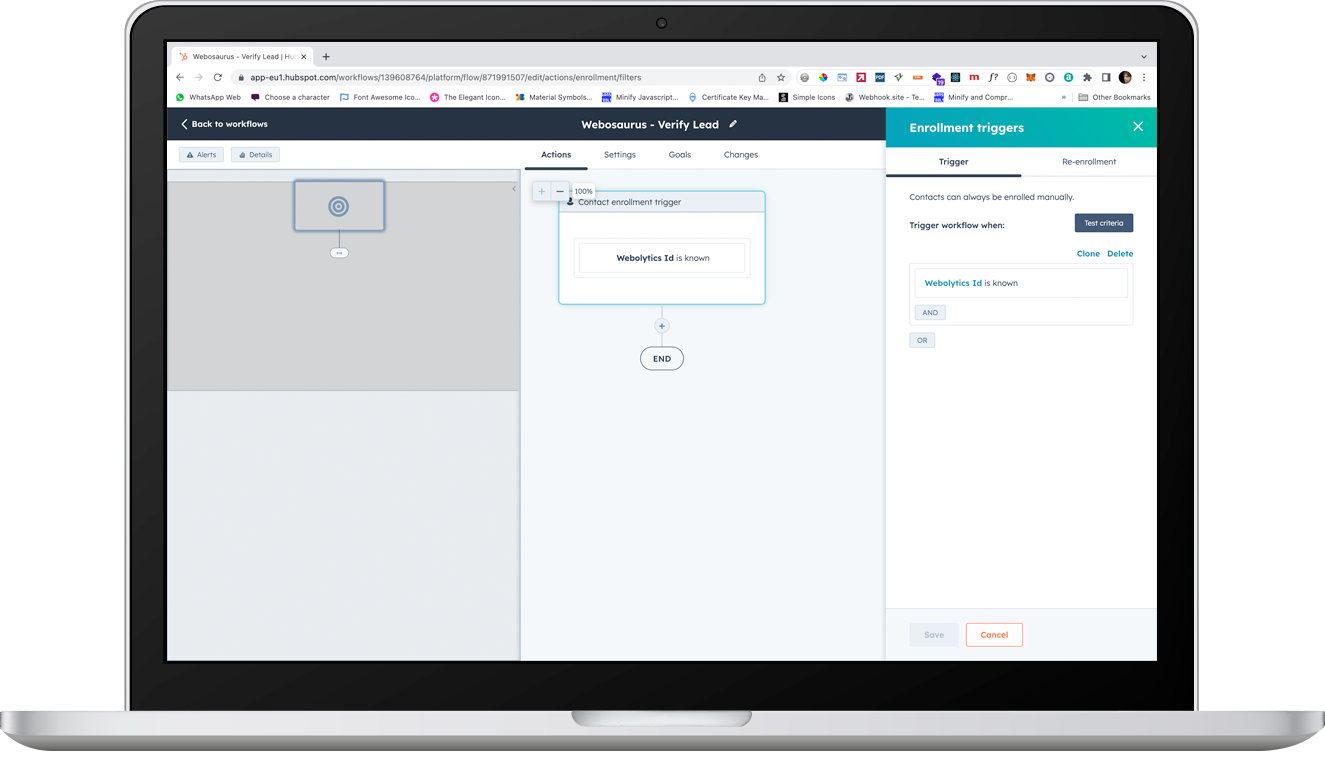Screen dimensions: 1325x780
Task: Switch to the Settings tab
Action: point(620,154)
